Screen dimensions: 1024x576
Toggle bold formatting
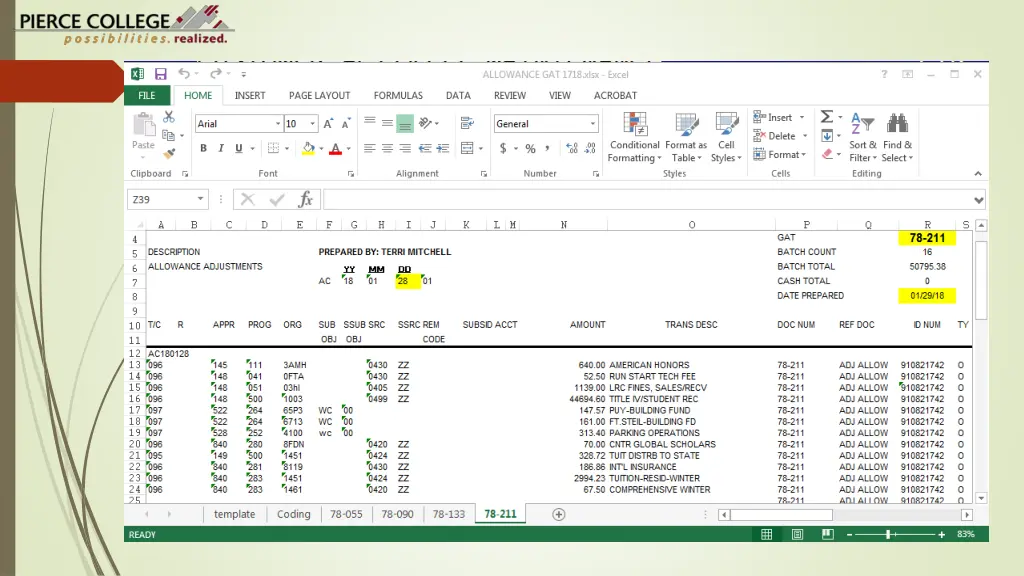[203, 148]
